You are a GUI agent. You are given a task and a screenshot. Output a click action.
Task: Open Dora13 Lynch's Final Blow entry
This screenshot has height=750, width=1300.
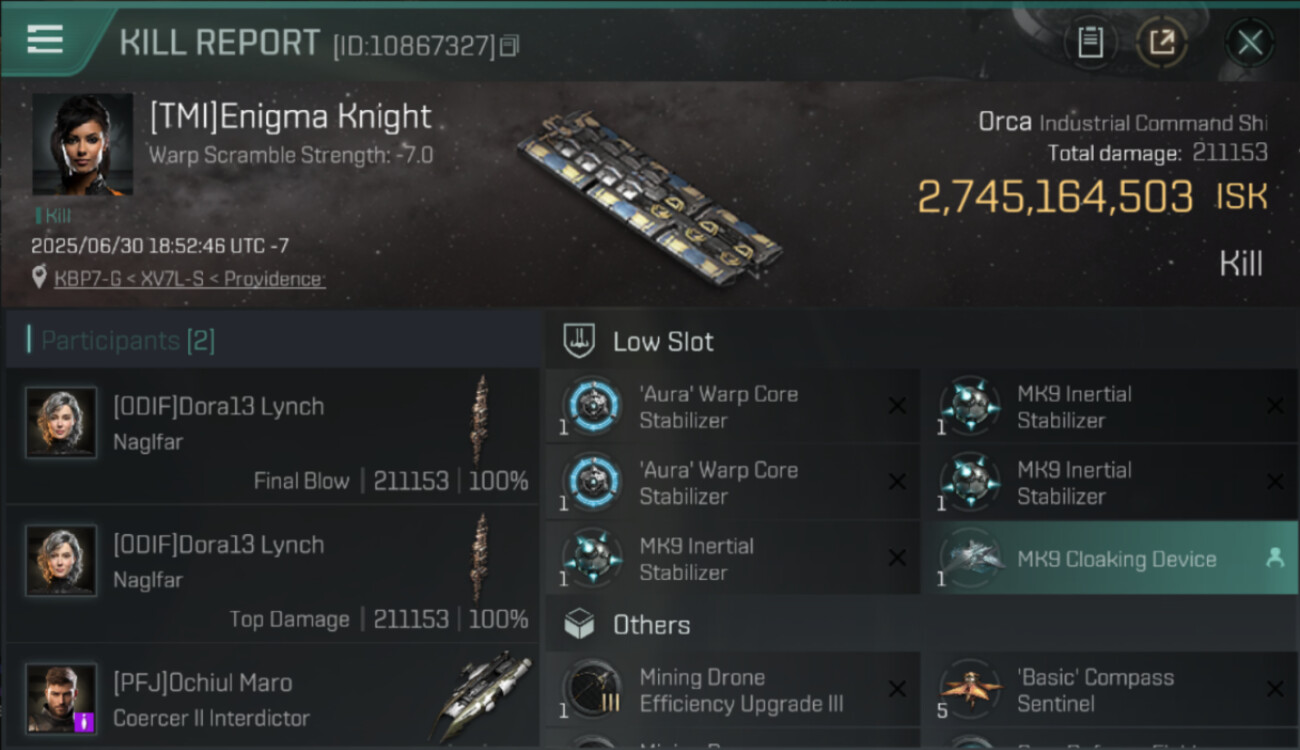click(272, 436)
